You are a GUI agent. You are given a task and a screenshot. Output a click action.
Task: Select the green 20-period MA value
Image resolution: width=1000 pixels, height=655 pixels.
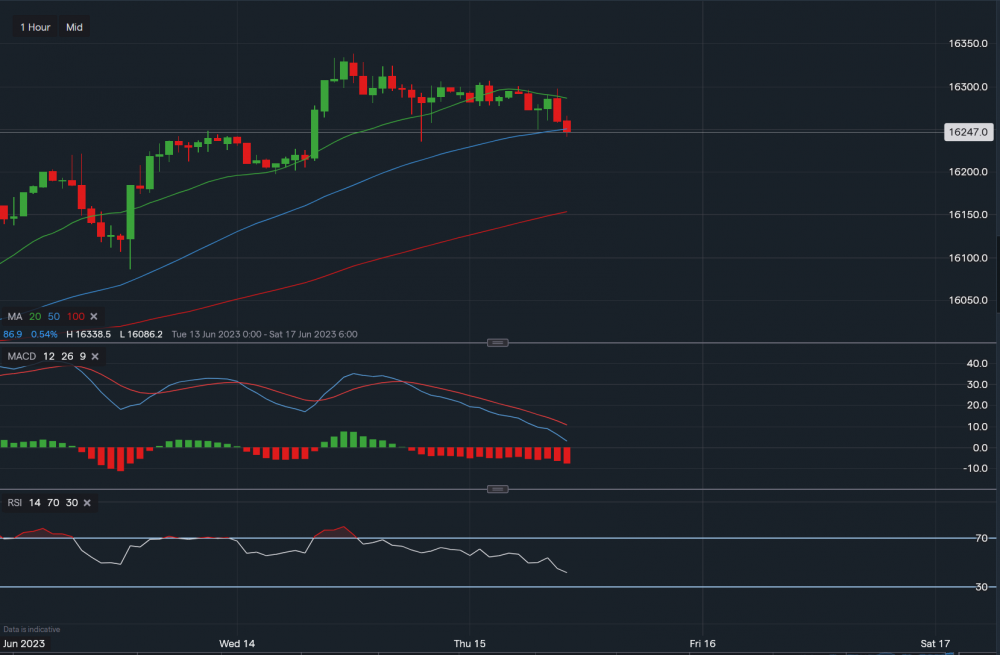pos(35,316)
